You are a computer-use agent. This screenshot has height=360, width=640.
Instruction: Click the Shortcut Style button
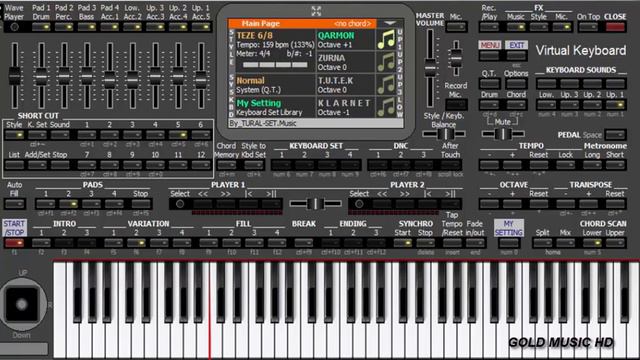click(14, 135)
